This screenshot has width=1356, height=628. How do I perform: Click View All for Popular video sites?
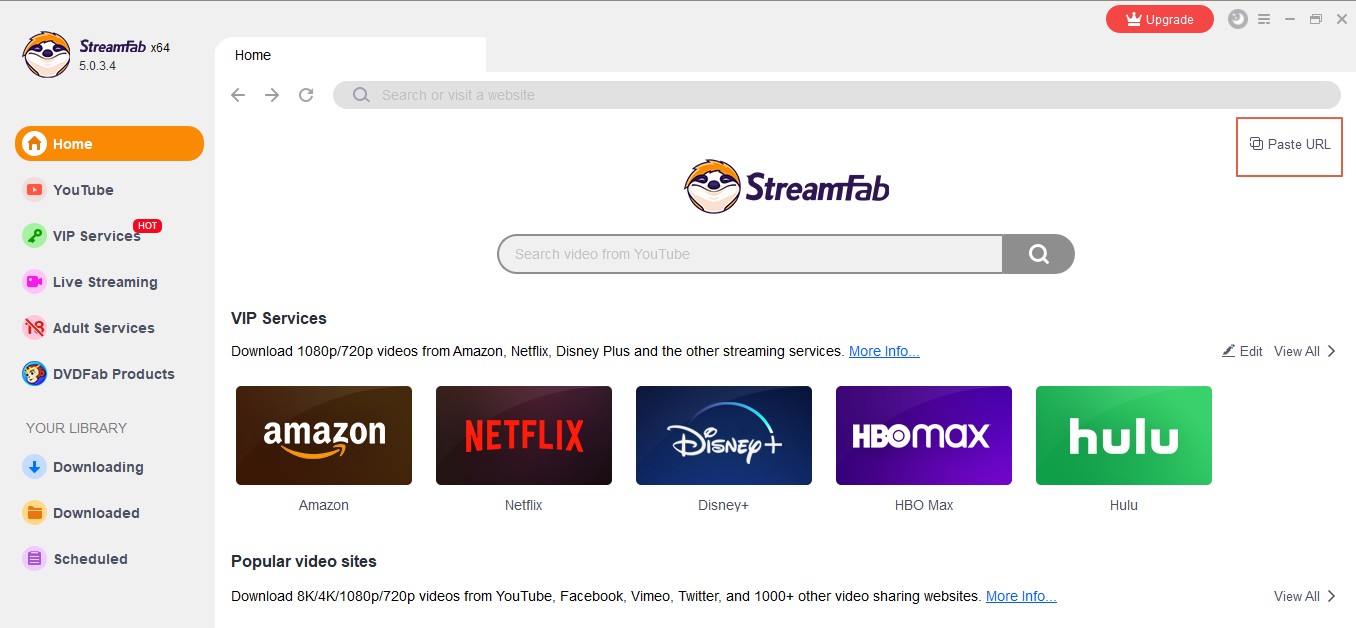coord(1304,596)
